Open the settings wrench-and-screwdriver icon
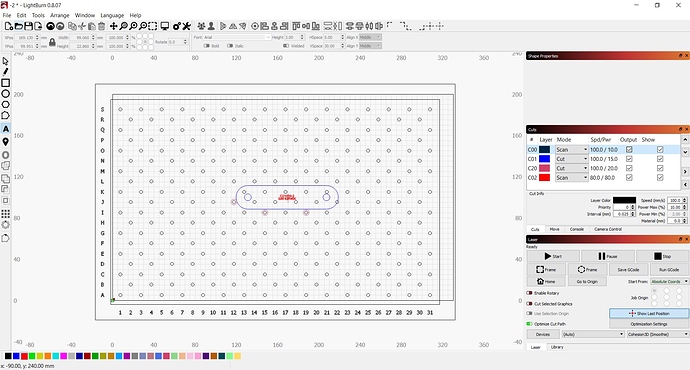 pos(187,26)
